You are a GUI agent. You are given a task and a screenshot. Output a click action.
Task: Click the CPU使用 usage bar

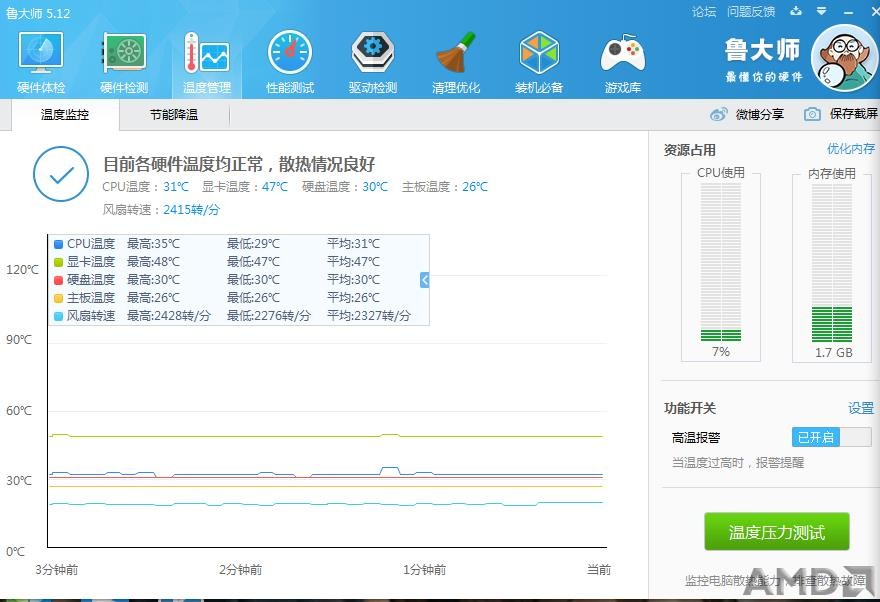[x=721, y=262]
